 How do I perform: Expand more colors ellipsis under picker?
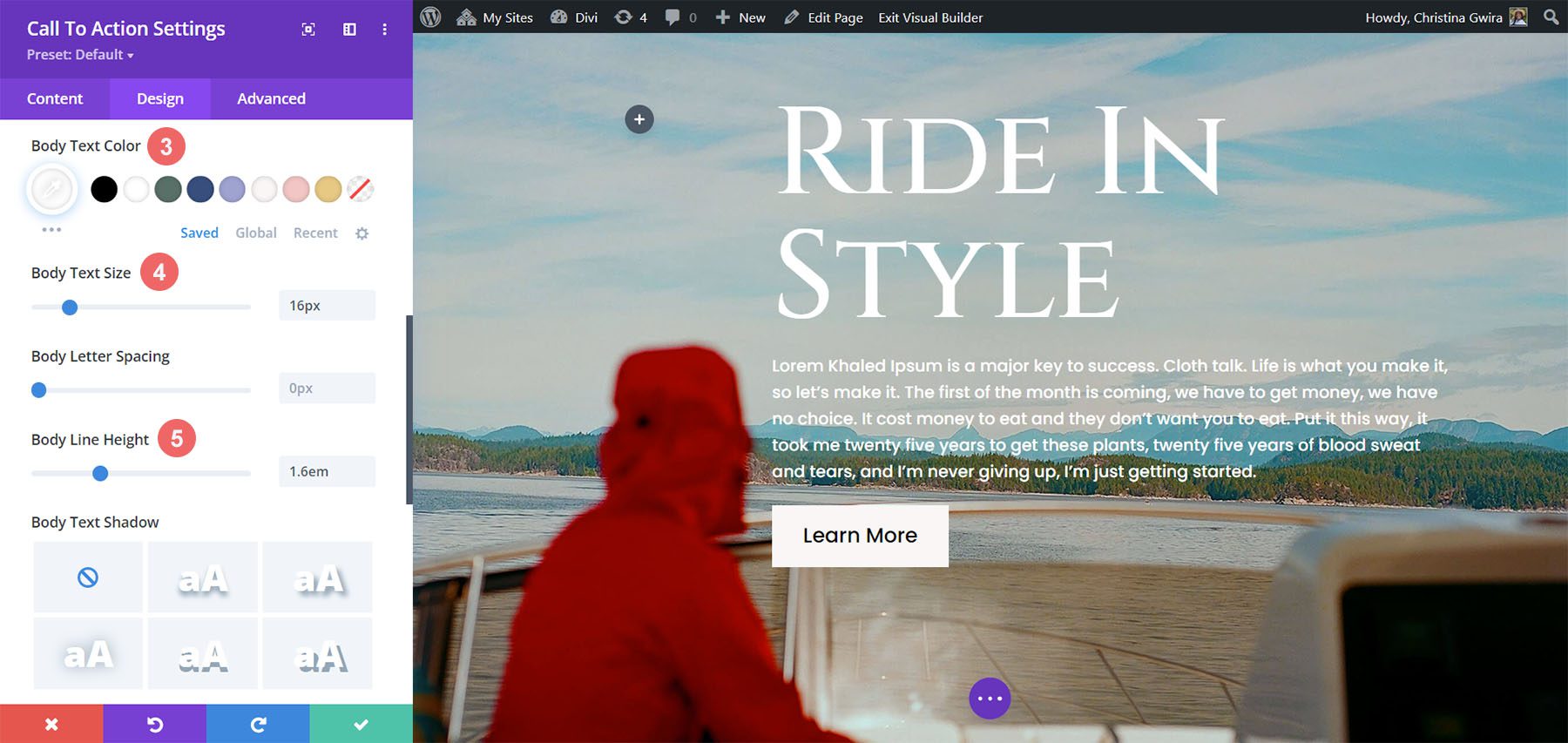tap(51, 230)
